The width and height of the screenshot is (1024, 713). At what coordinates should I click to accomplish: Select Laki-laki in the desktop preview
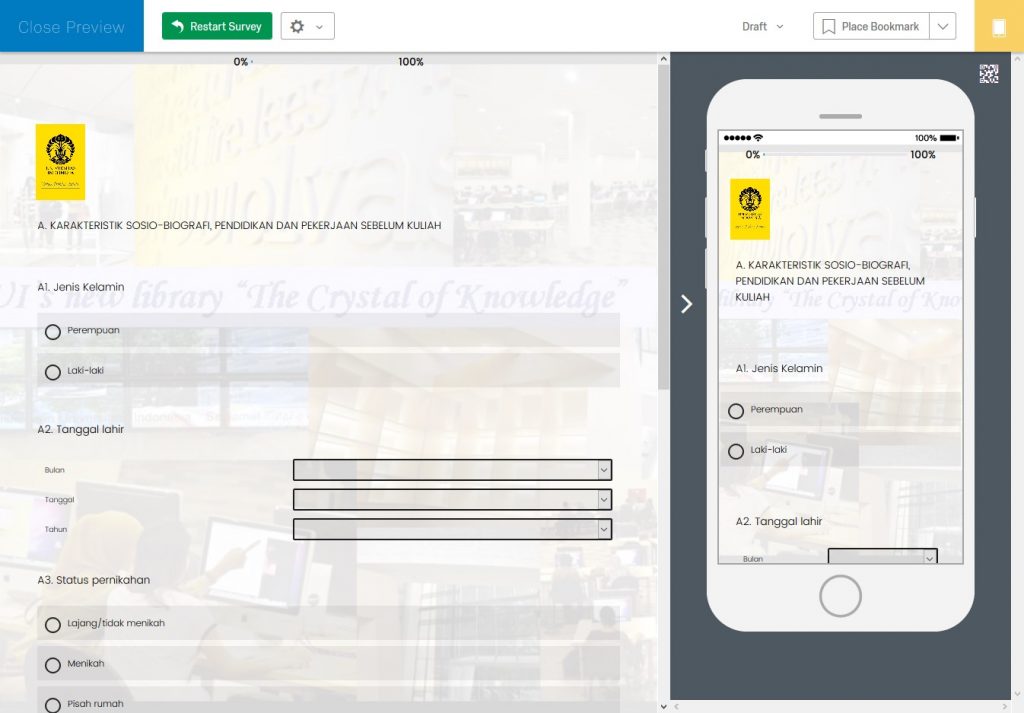328,371
